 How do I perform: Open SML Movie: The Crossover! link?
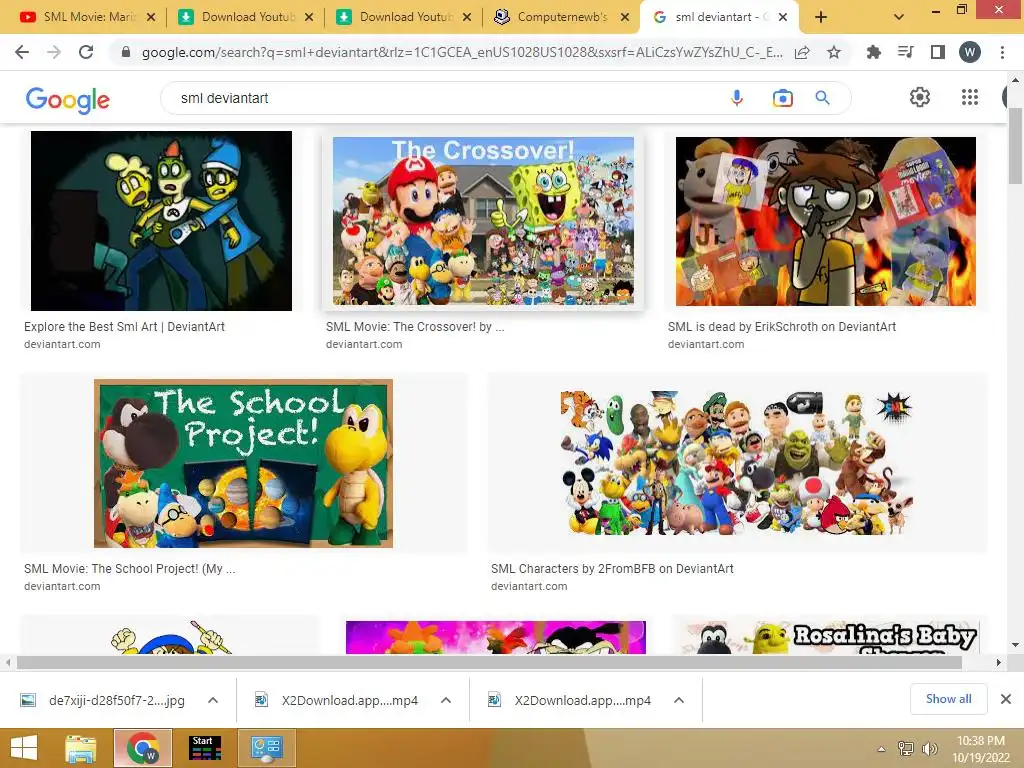point(415,327)
